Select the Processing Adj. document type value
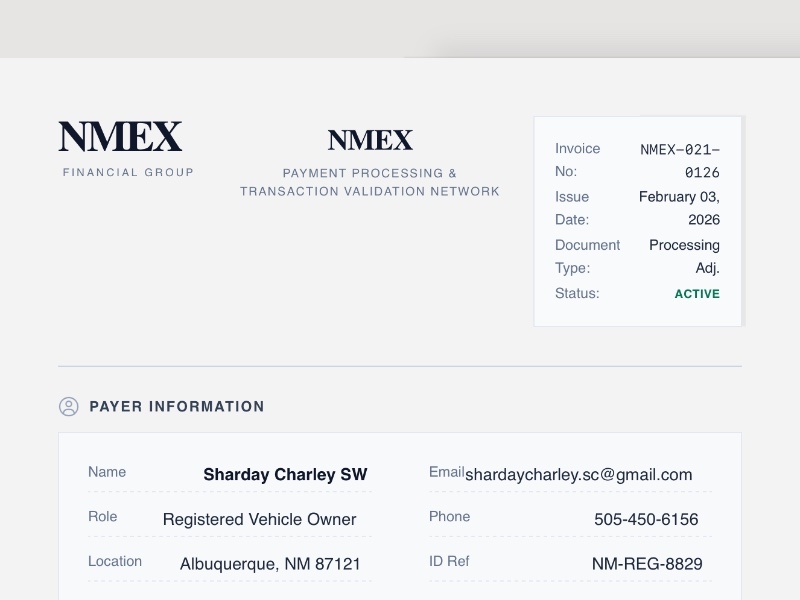This screenshot has height=600, width=800. tap(685, 256)
